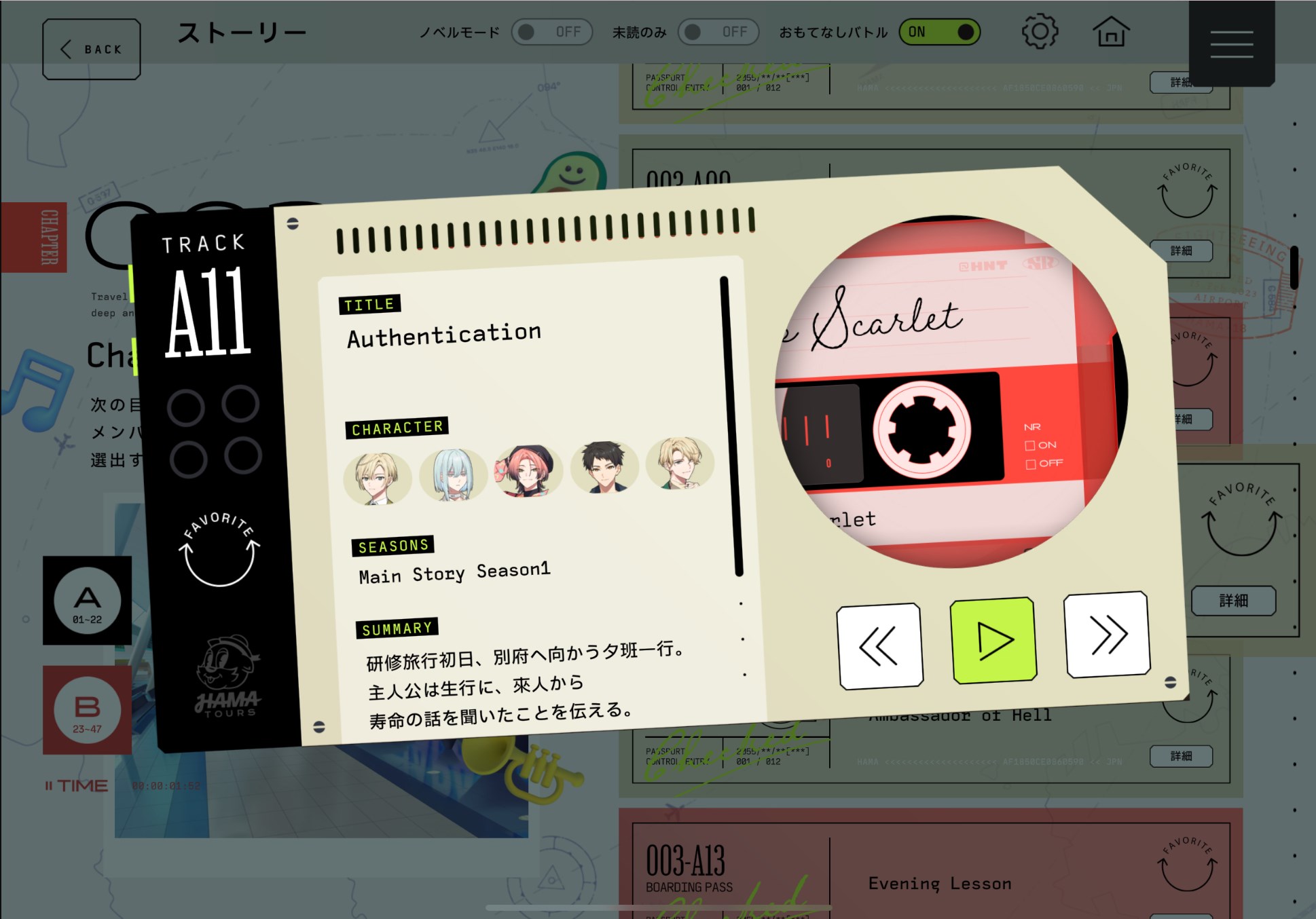Skip to the next track
This screenshot has width=1316, height=919.
coord(1107,635)
